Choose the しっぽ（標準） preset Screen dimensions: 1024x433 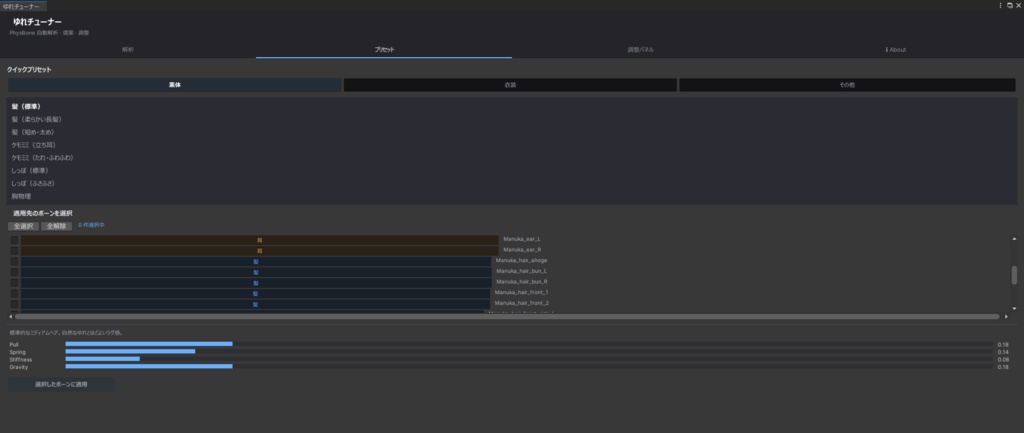pyautogui.click(x=512, y=170)
